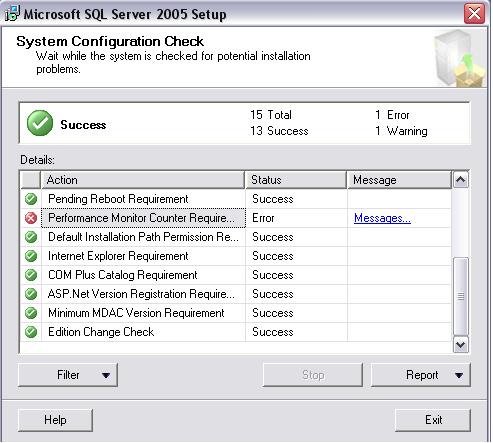This screenshot has height=443, width=493.
Task: Open the Report dropdown button
Action: click(x=421, y=375)
